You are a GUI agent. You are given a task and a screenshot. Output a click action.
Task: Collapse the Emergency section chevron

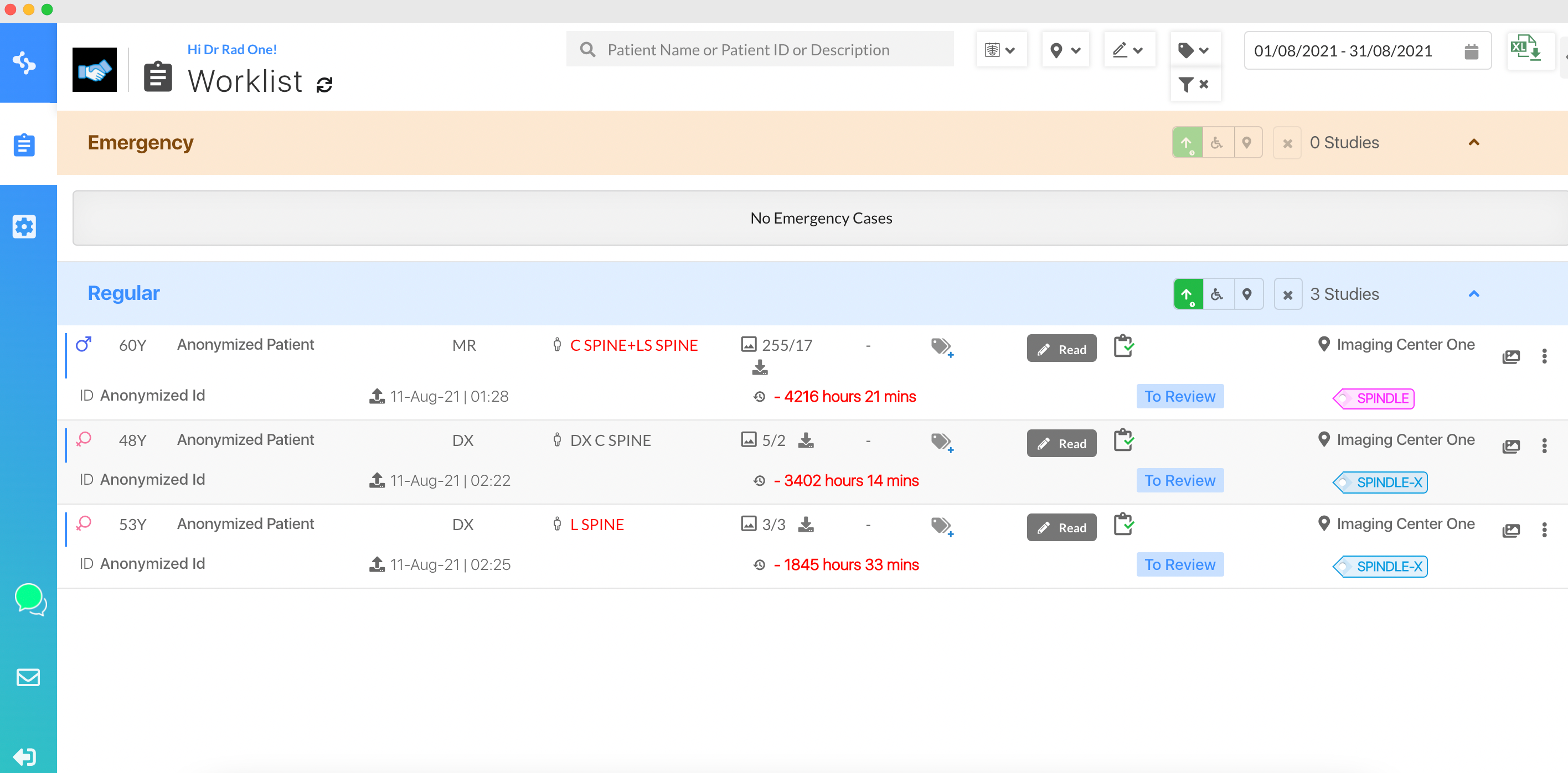[x=1474, y=142]
